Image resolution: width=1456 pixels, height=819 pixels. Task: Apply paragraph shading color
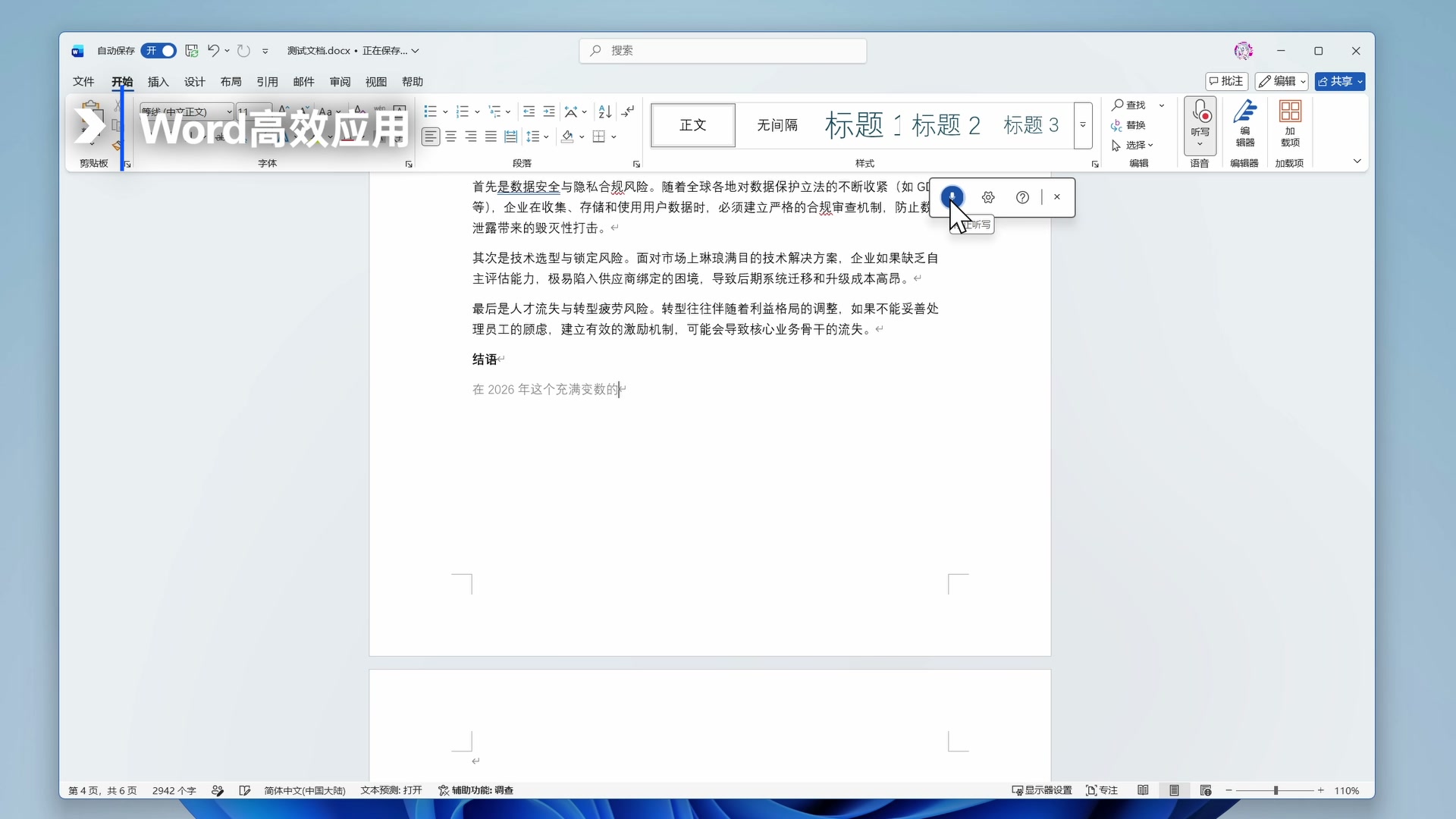[567, 136]
